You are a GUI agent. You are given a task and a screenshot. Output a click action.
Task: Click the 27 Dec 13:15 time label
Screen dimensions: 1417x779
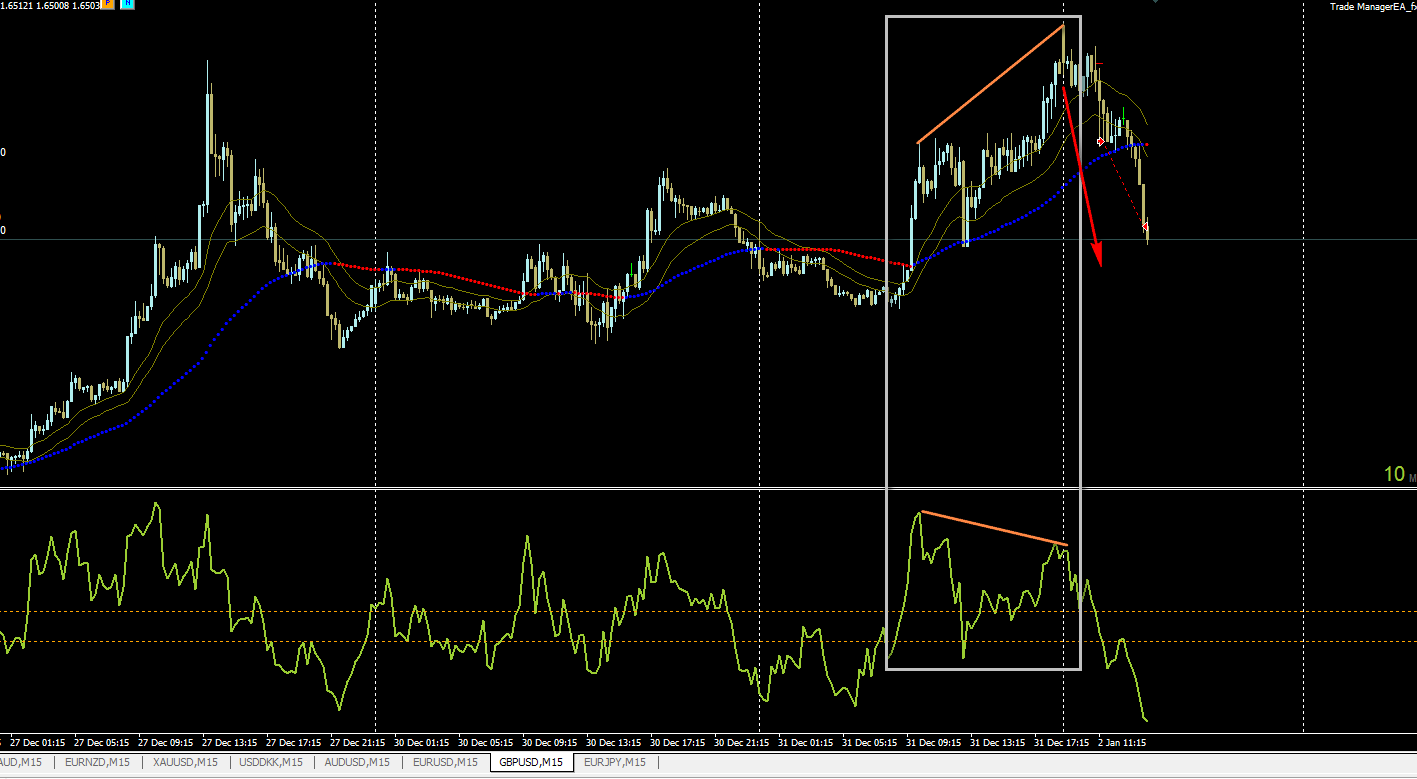point(230,743)
